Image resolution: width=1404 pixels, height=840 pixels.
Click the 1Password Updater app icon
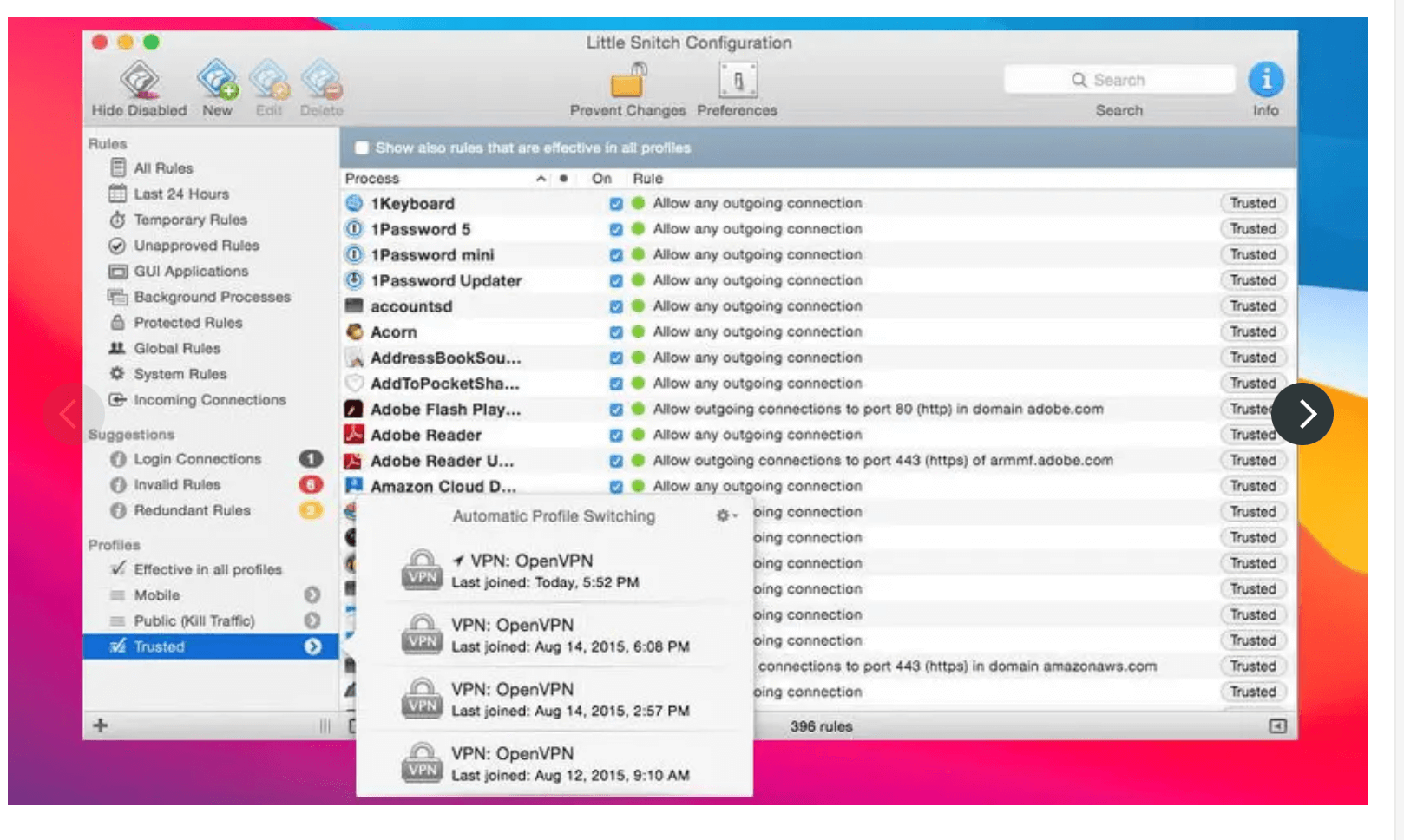[x=354, y=280]
